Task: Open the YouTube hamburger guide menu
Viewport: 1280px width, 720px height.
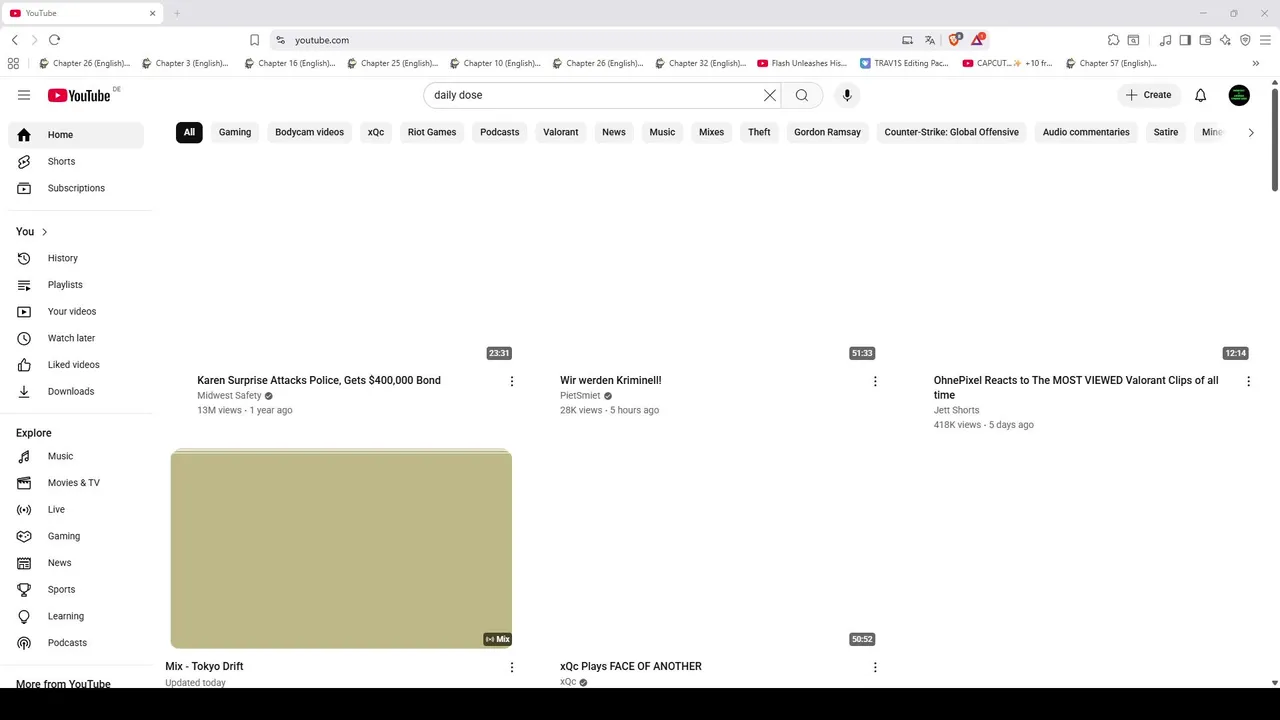Action: (x=24, y=95)
